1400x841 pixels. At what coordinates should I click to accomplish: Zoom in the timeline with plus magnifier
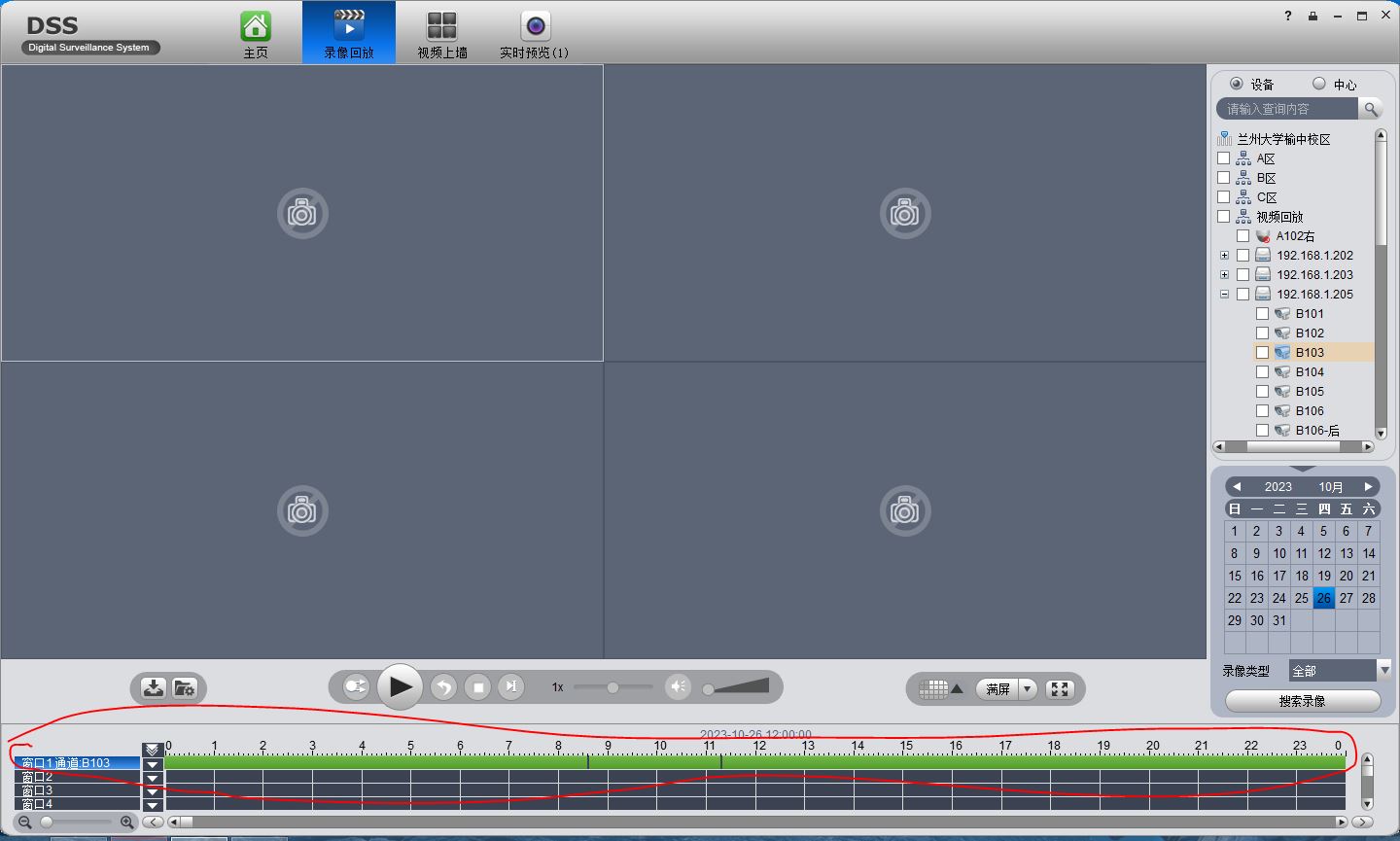click(126, 823)
